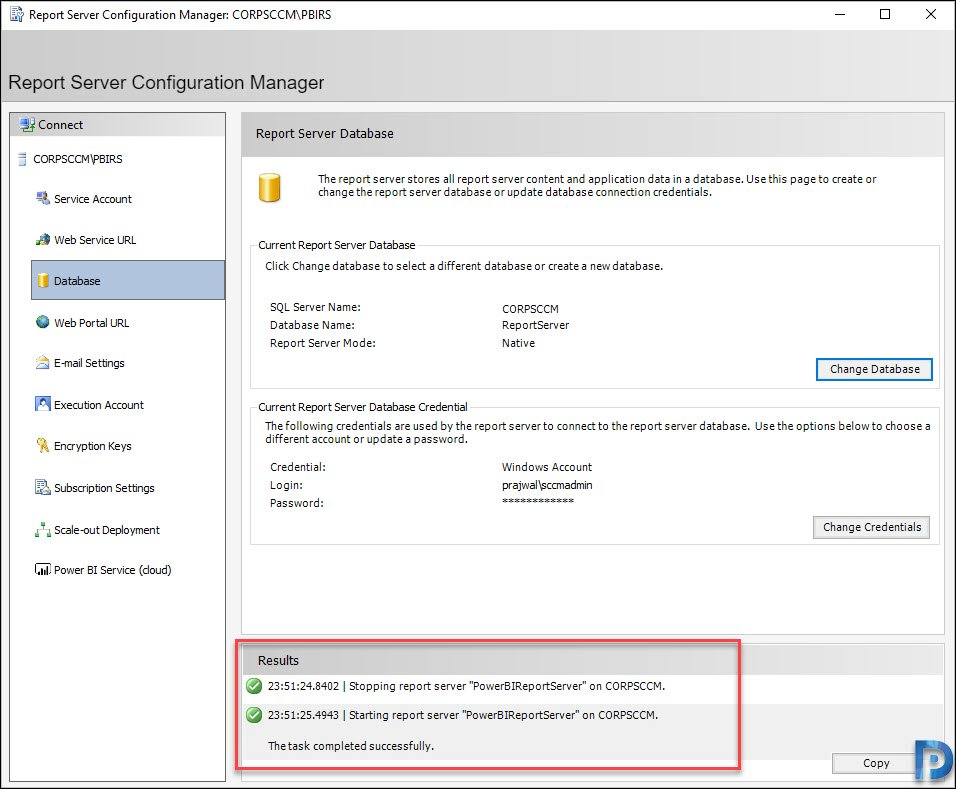The image size is (956, 789).
Task: Click the Execution Account icon
Action: click(x=43, y=404)
